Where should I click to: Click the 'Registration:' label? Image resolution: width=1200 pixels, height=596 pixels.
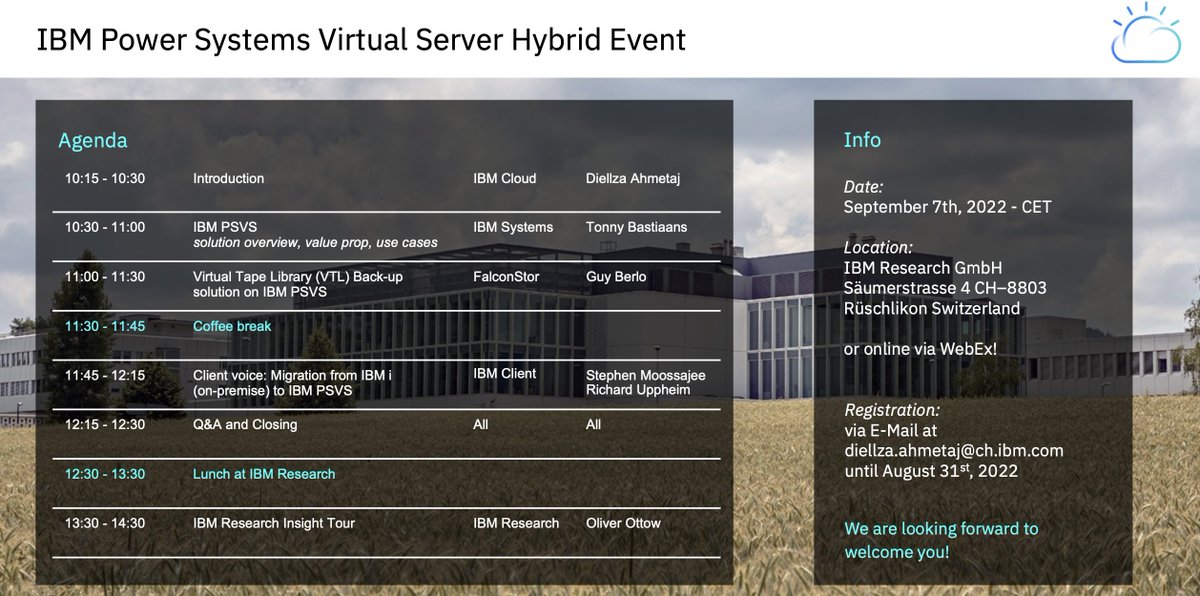[893, 410]
